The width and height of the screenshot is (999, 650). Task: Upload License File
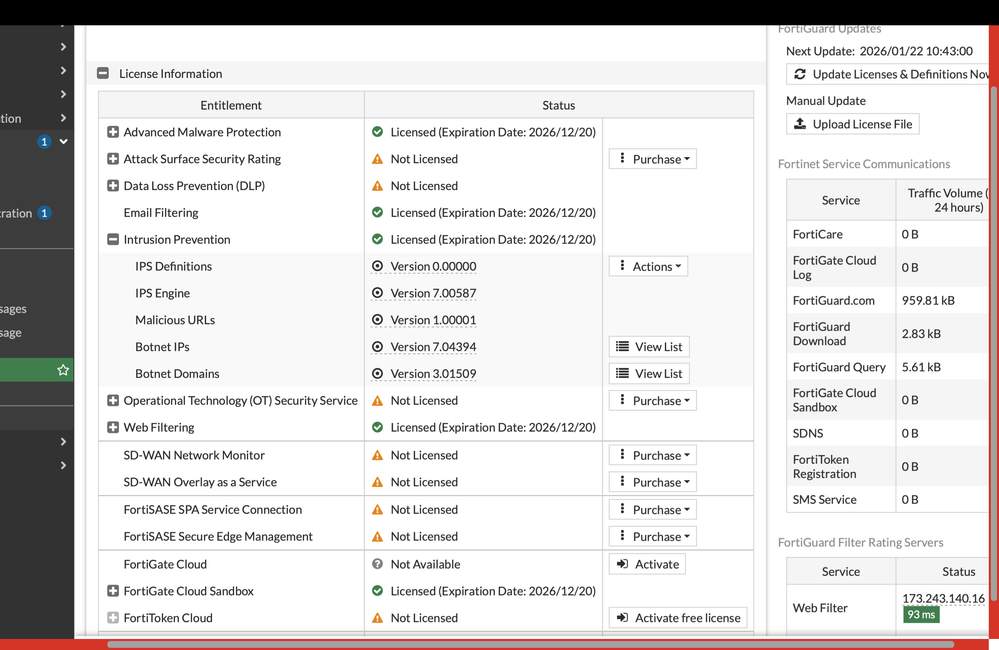coord(852,124)
